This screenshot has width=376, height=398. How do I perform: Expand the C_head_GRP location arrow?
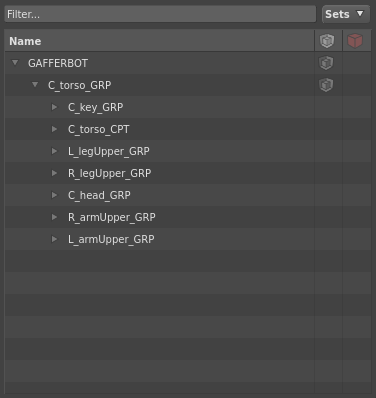[54, 195]
